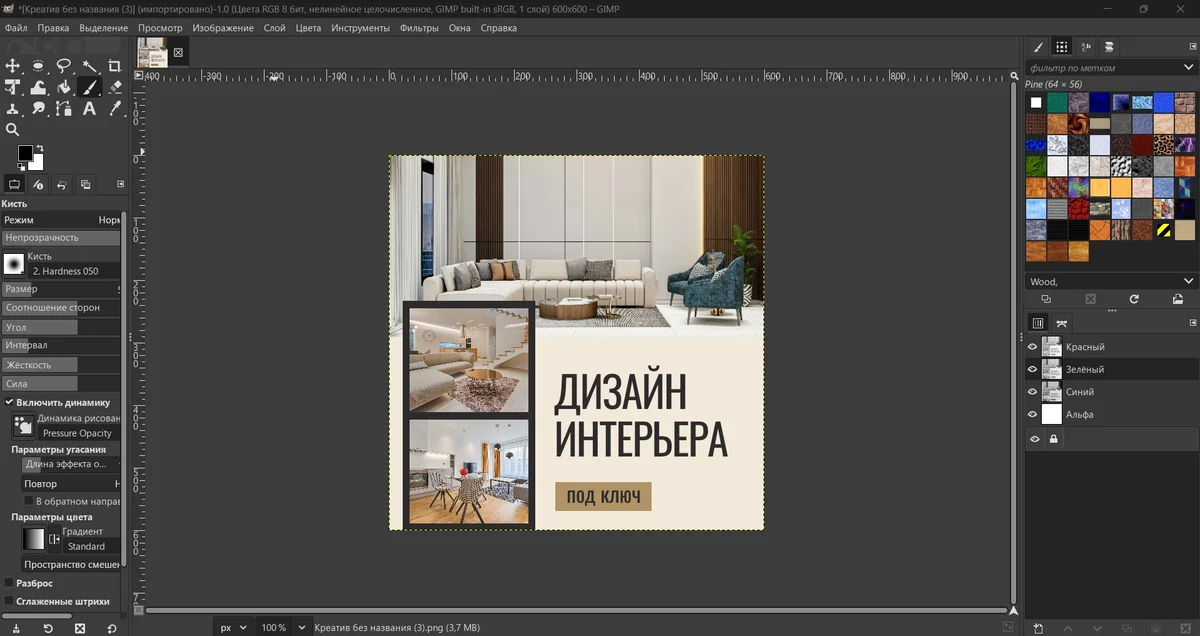The image size is (1200, 636).
Task: Enable the Сглаженные штрихи checkbox
Action: 9,601
